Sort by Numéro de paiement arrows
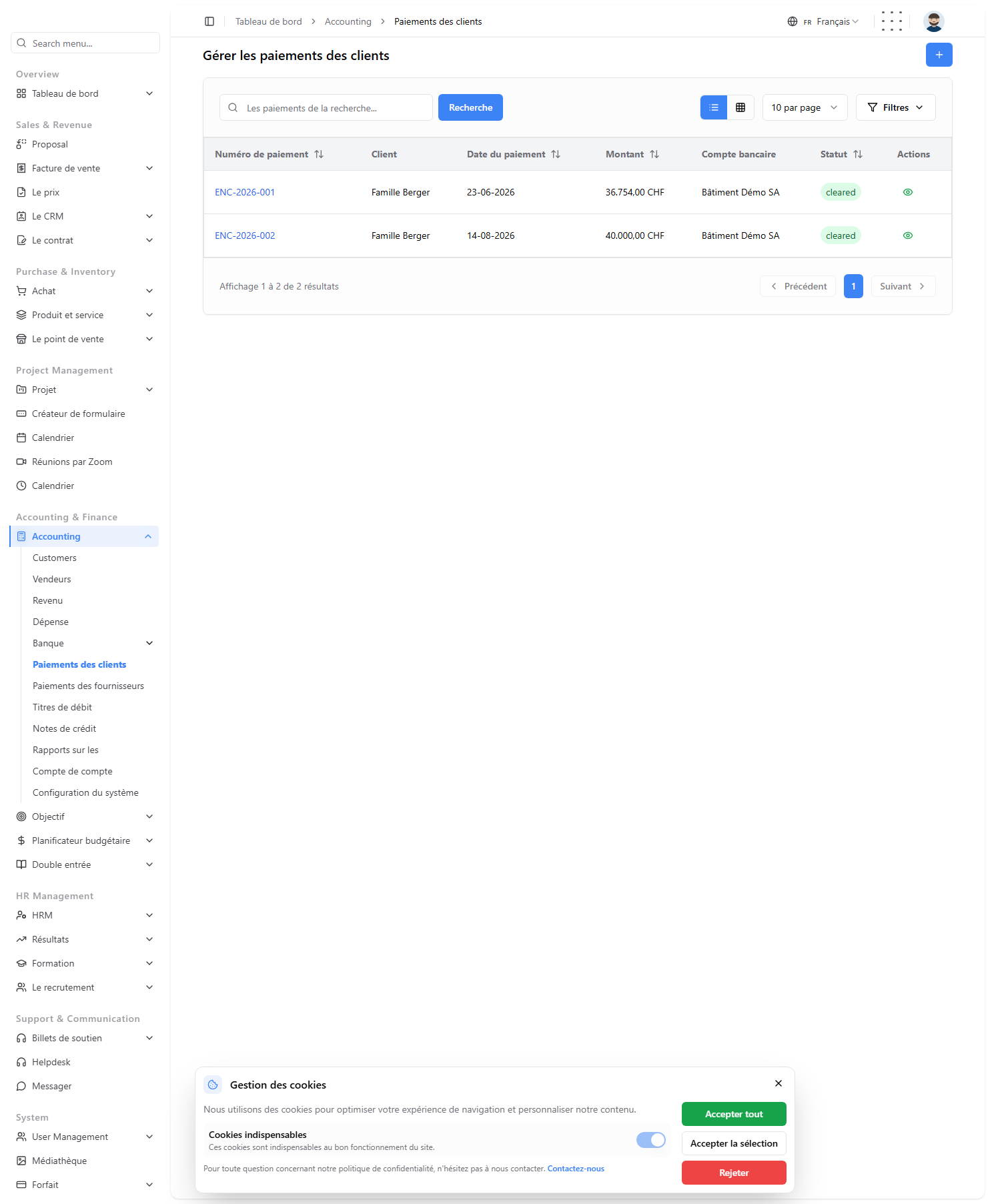Screen dimensions: 990x1204 click(319, 154)
